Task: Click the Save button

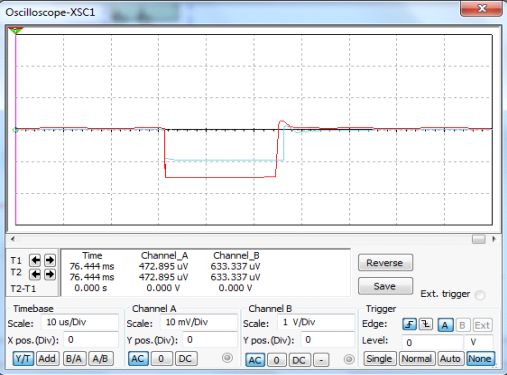Action: coord(385,286)
